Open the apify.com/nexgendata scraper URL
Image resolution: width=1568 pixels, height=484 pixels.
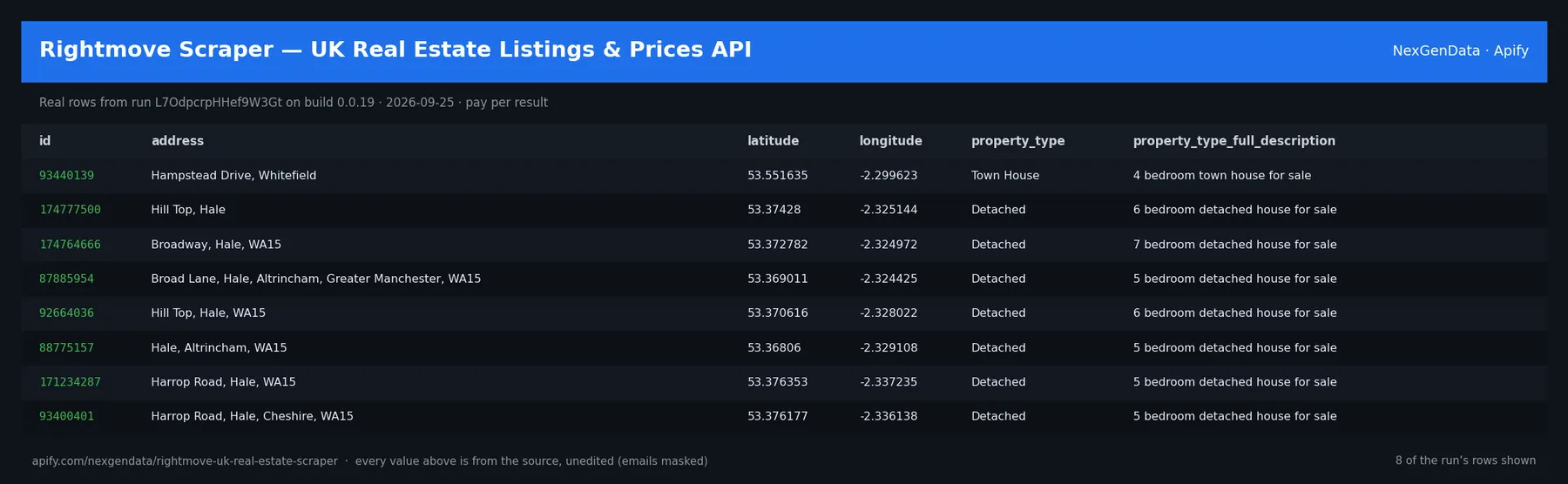point(185,461)
